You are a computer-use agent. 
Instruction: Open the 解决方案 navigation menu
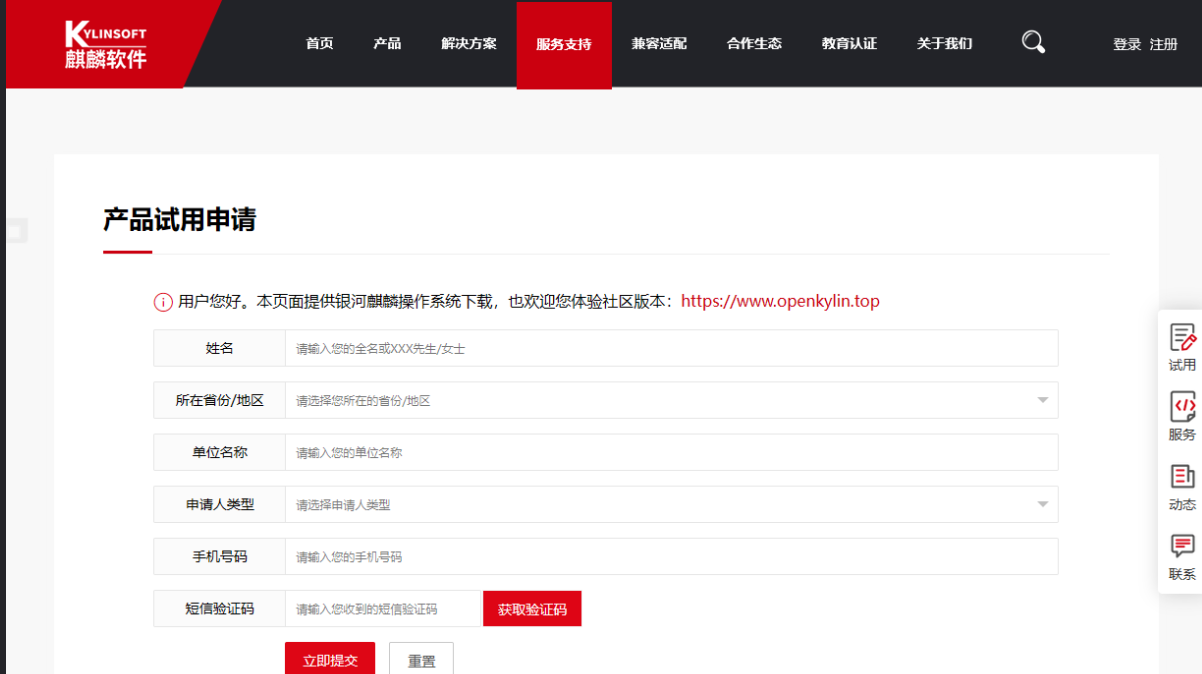click(x=468, y=44)
